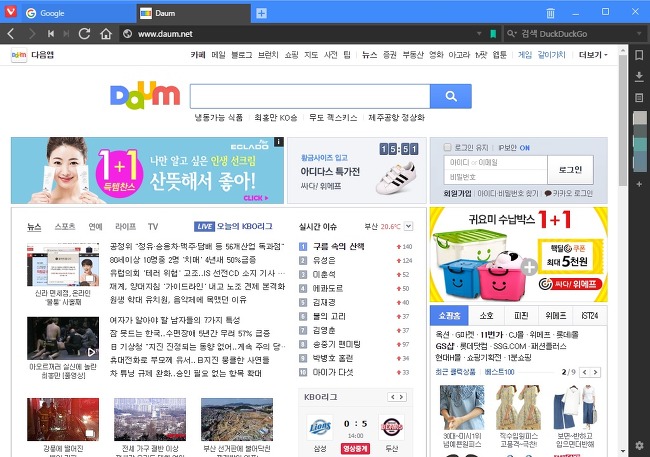
Task: Add a web panel with plus icon
Action: pyautogui.click(x=639, y=184)
